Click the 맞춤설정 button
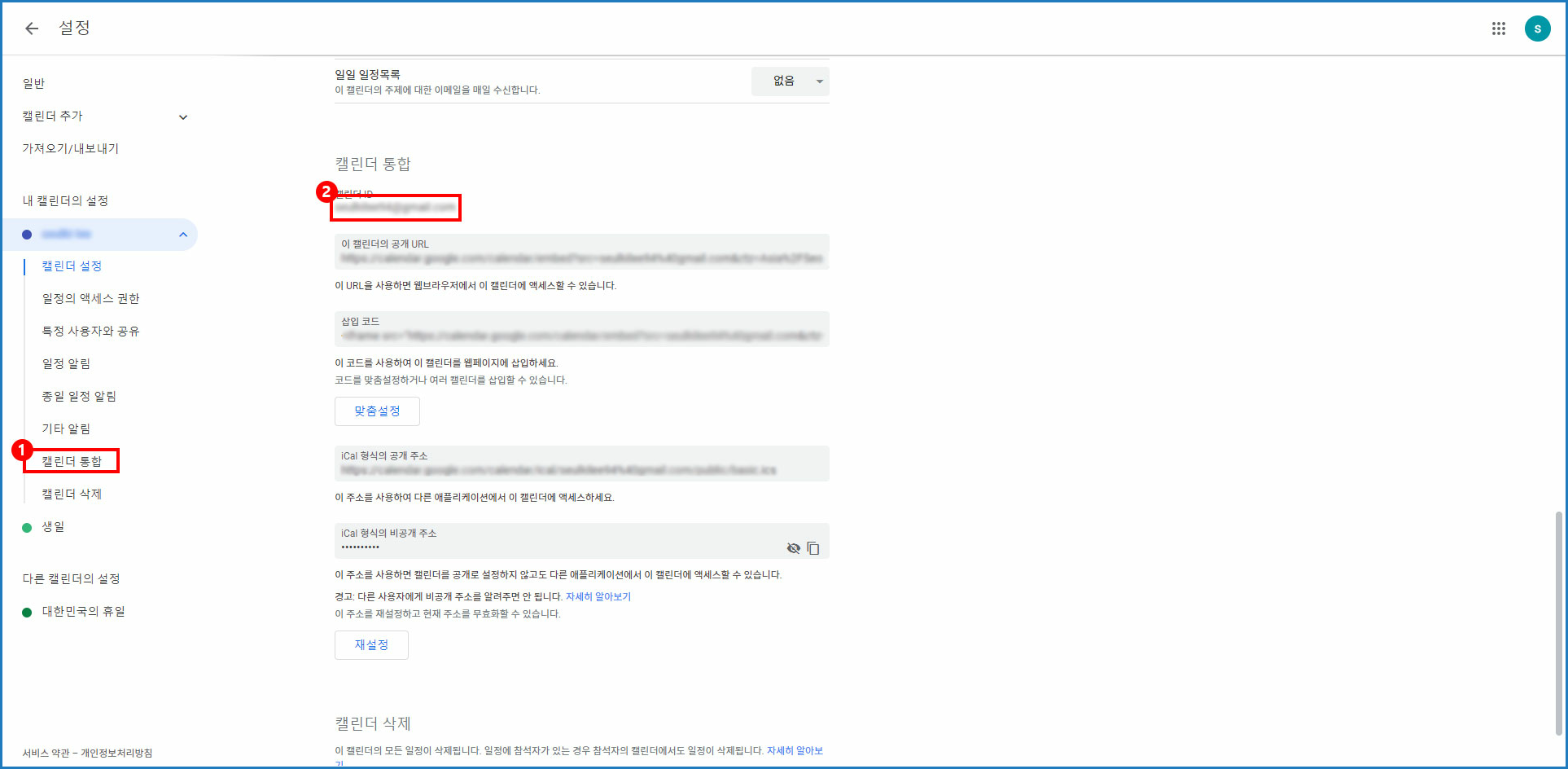The width and height of the screenshot is (1568, 769). [x=377, y=411]
